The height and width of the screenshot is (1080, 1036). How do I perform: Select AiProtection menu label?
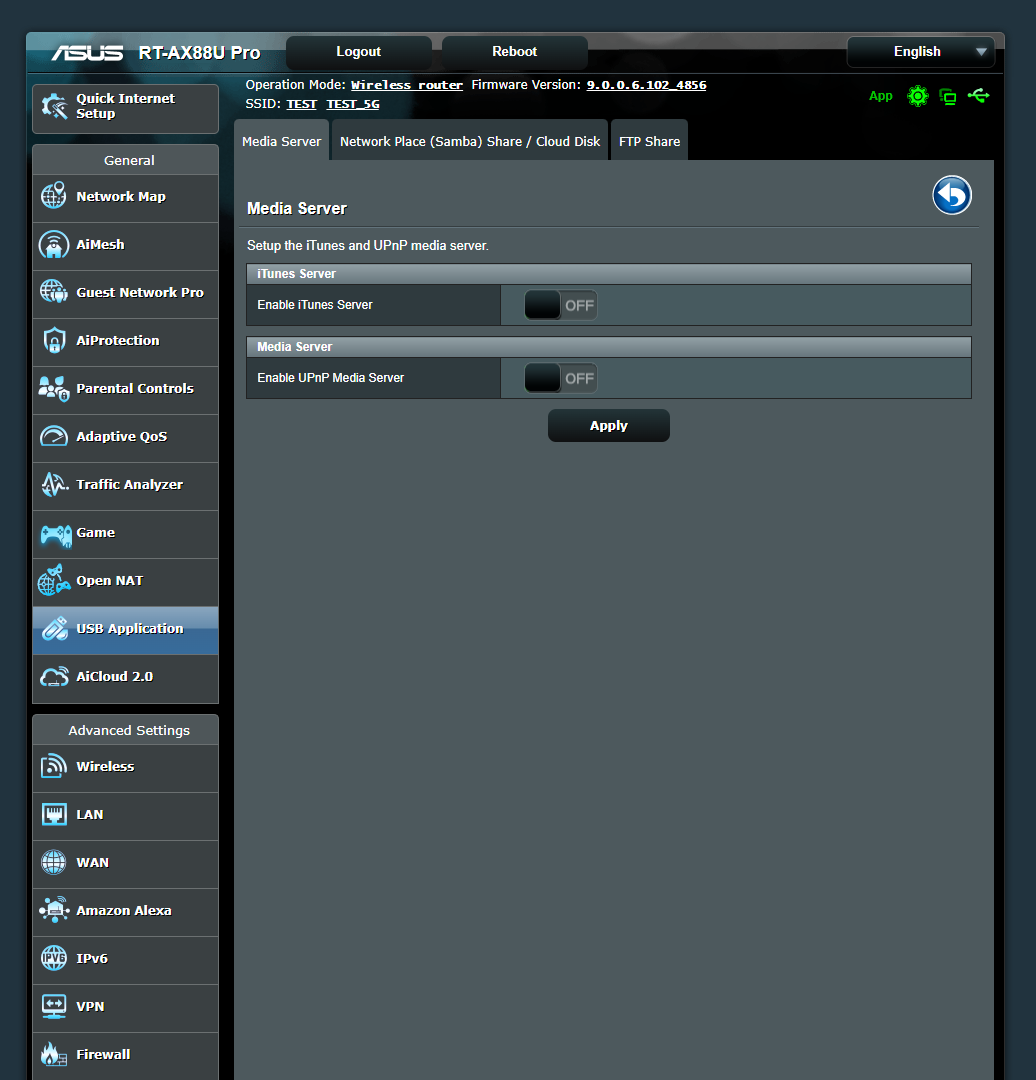point(118,340)
